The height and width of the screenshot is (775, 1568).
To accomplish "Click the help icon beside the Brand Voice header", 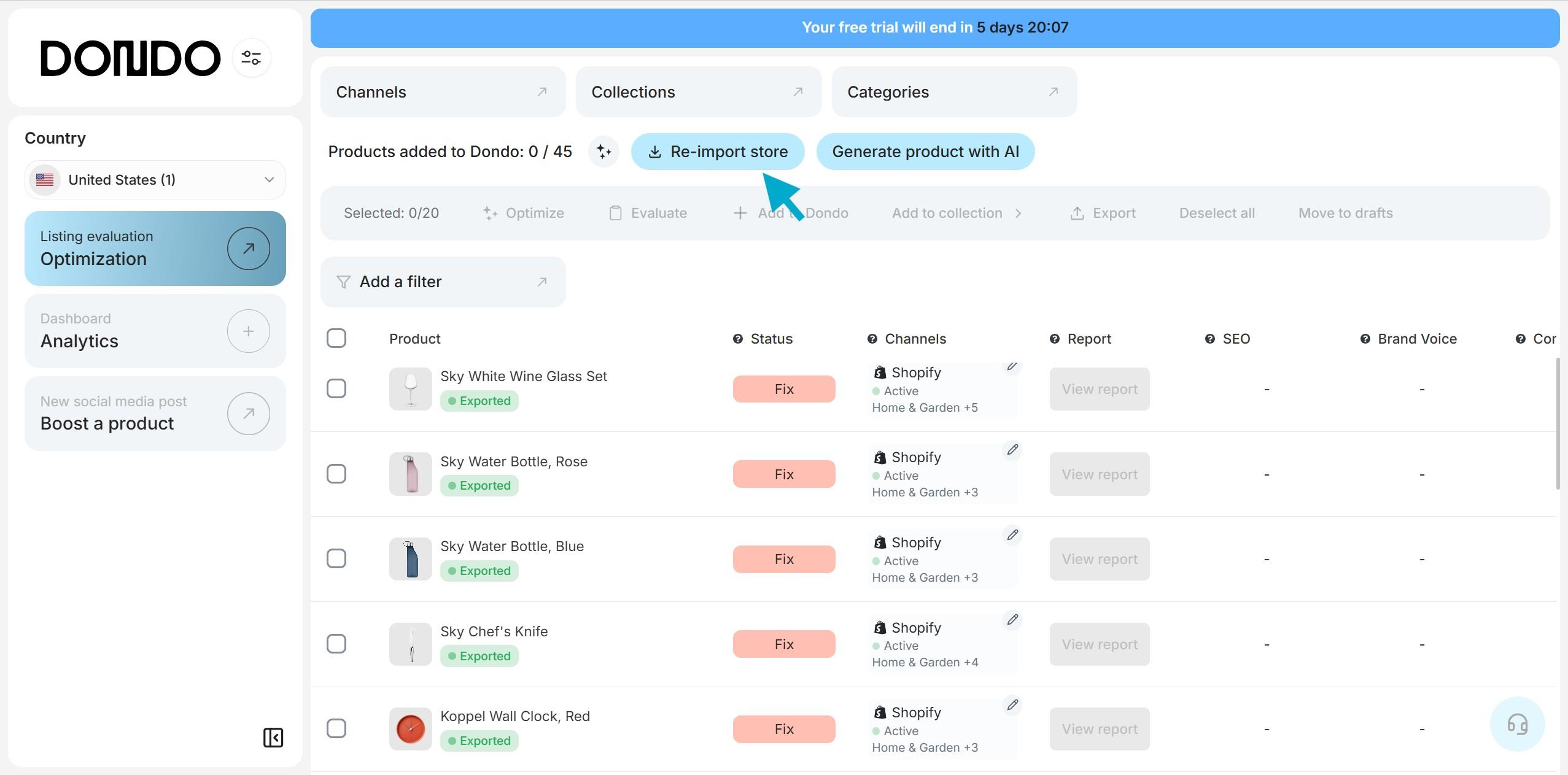I will (1365, 339).
